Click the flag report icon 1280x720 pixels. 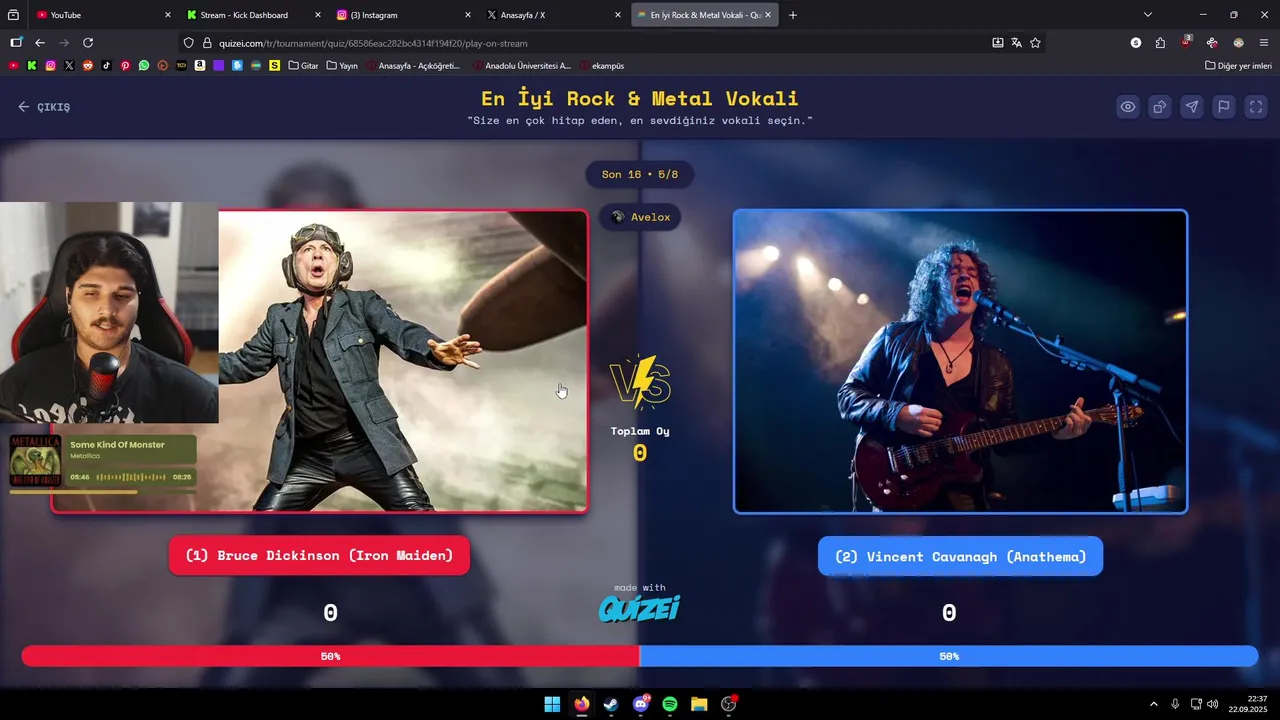click(1224, 107)
